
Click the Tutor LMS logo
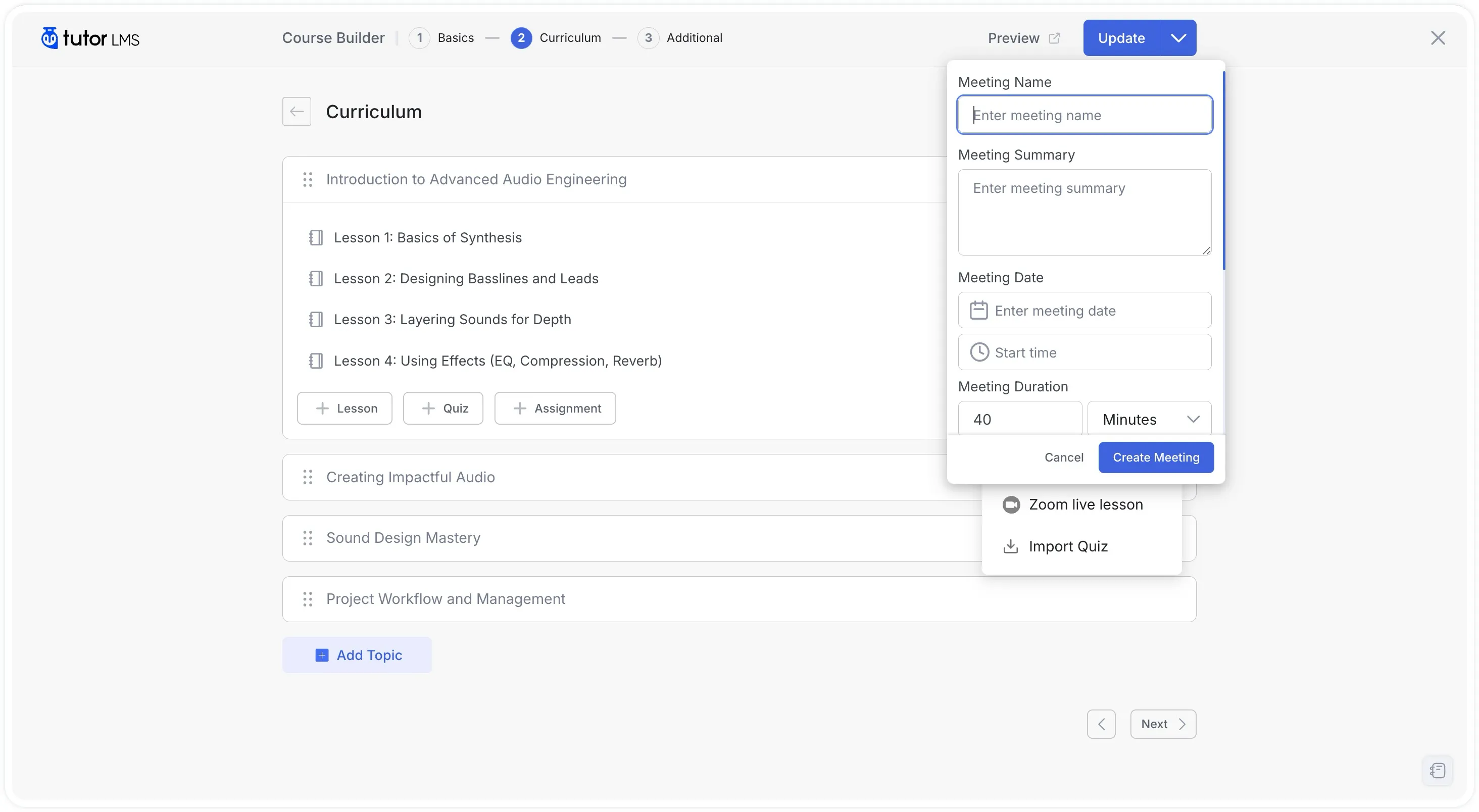click(90, 38)
